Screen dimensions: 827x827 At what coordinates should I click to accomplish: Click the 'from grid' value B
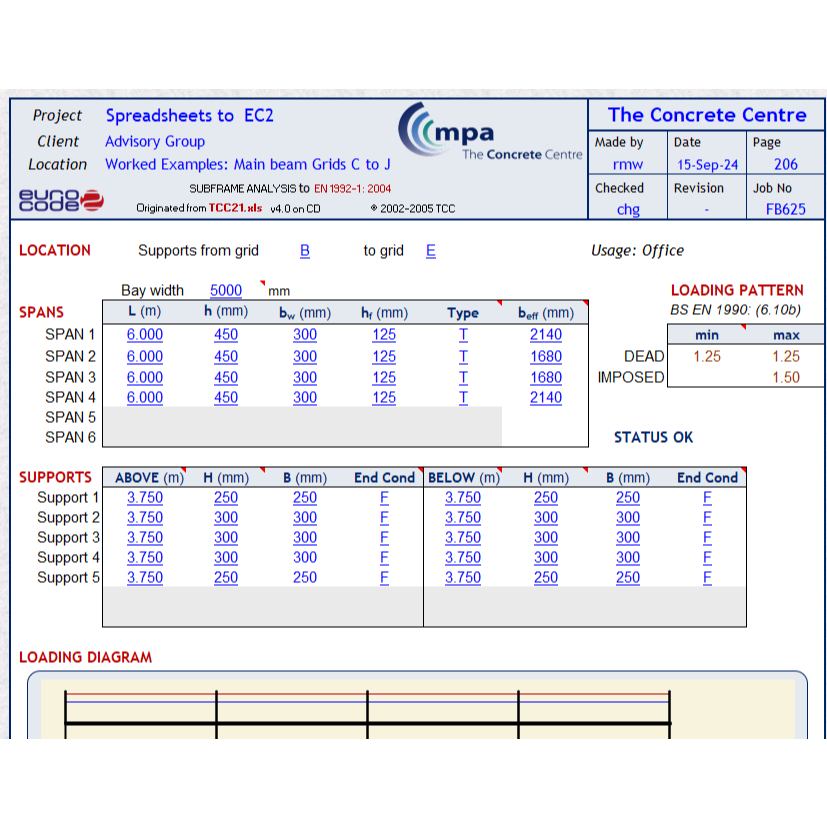(305, 251)
